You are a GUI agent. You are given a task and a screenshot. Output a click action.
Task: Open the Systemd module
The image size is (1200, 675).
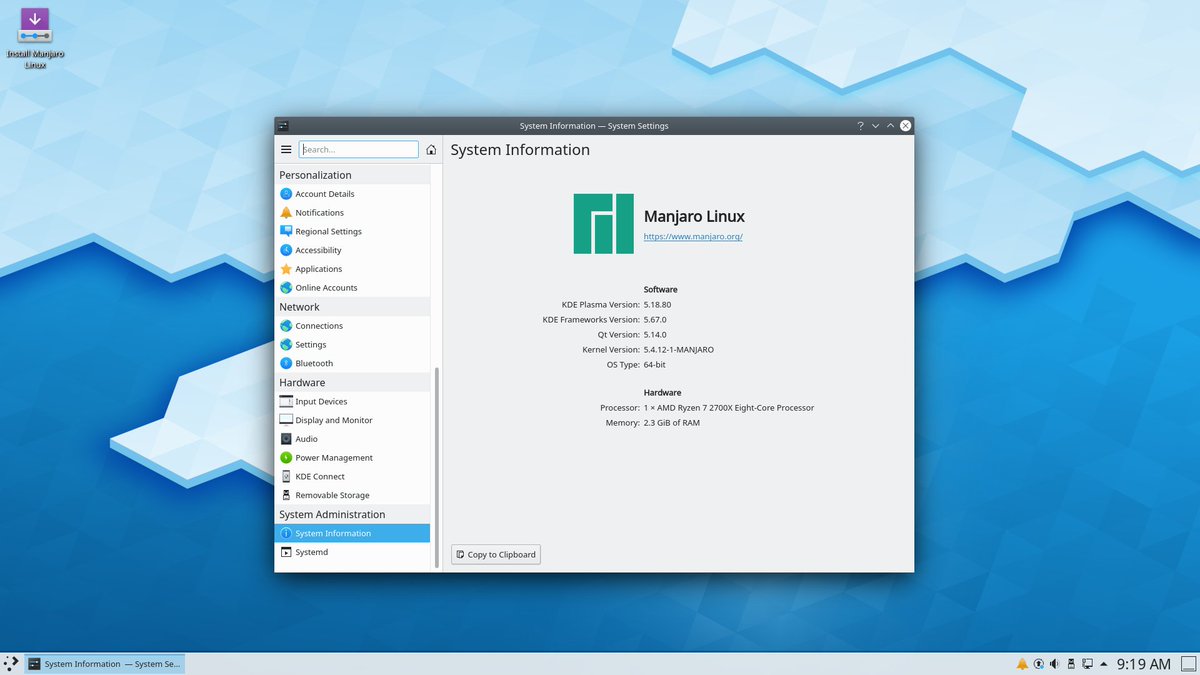(x=352, y=552)
